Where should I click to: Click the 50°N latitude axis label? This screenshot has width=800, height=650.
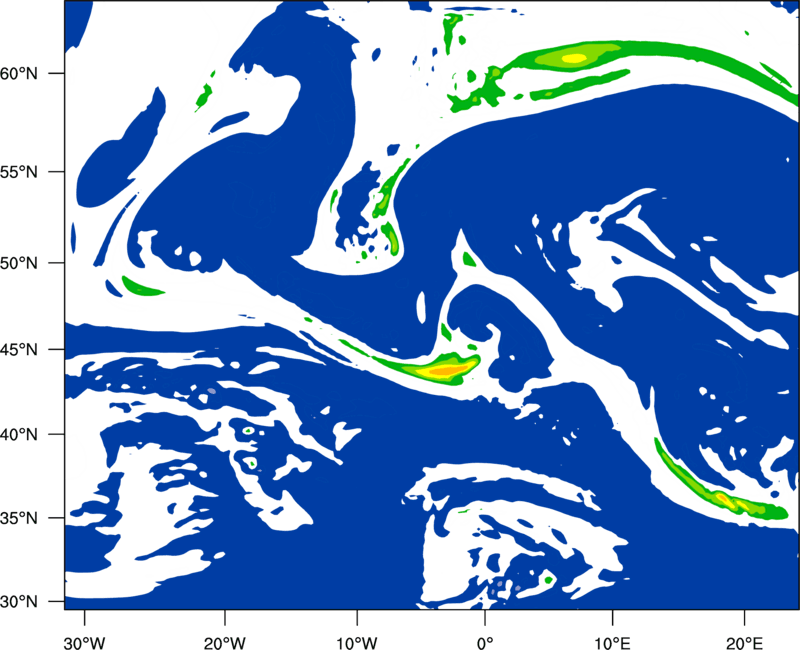tap(18, 263)
